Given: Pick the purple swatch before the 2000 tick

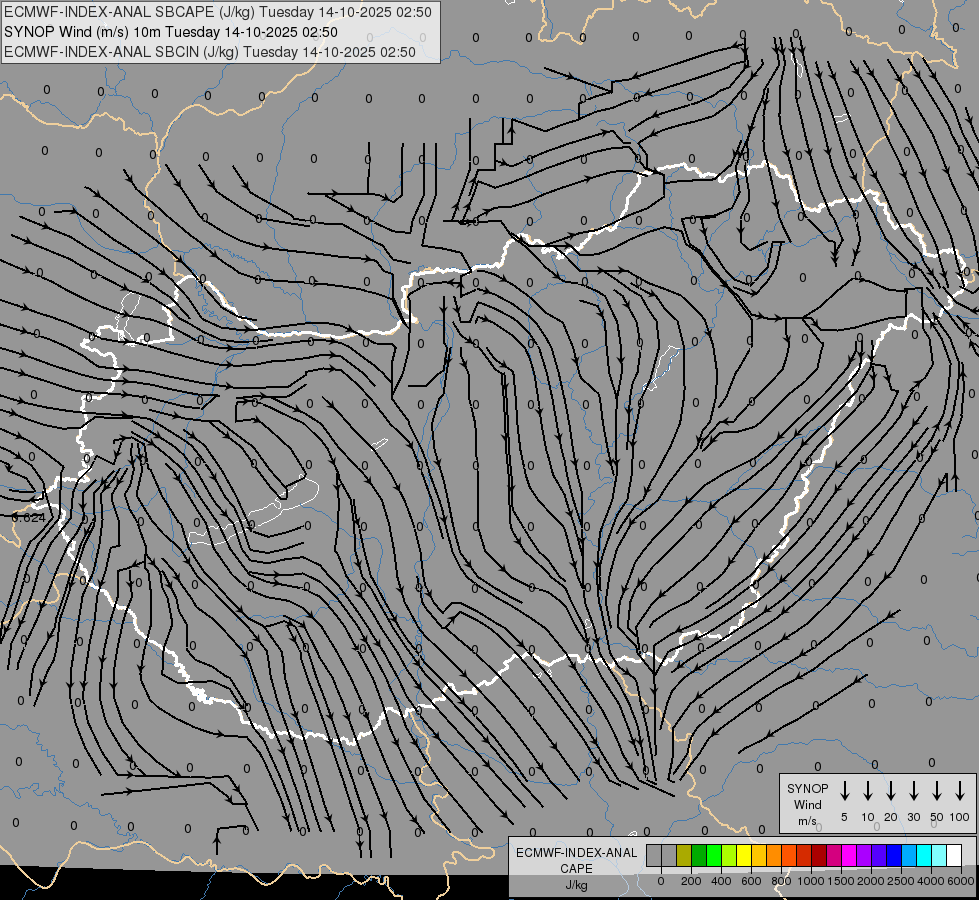Looking at the screenshot, I should (863, 855).
